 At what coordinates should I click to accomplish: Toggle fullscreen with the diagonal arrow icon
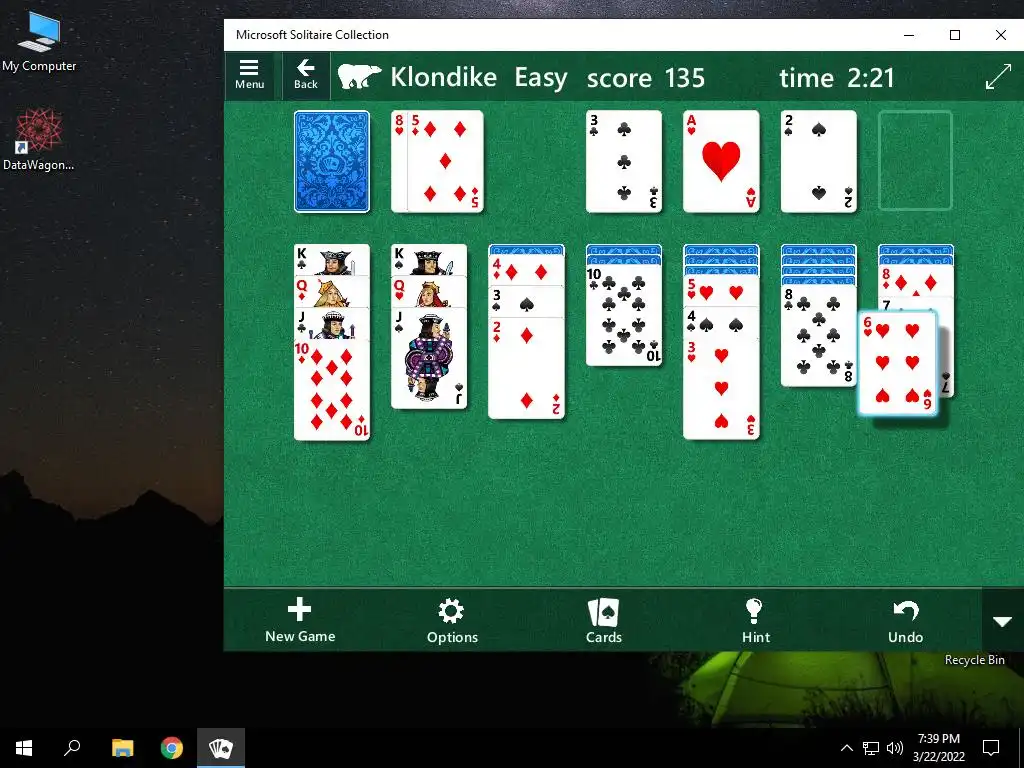pos(998,77)
